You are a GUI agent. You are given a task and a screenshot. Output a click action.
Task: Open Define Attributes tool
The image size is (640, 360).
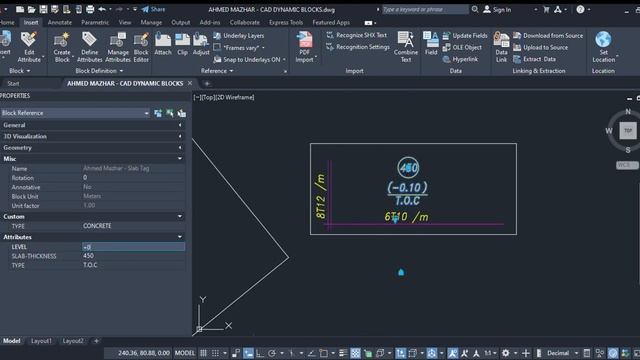coord(89,47)
